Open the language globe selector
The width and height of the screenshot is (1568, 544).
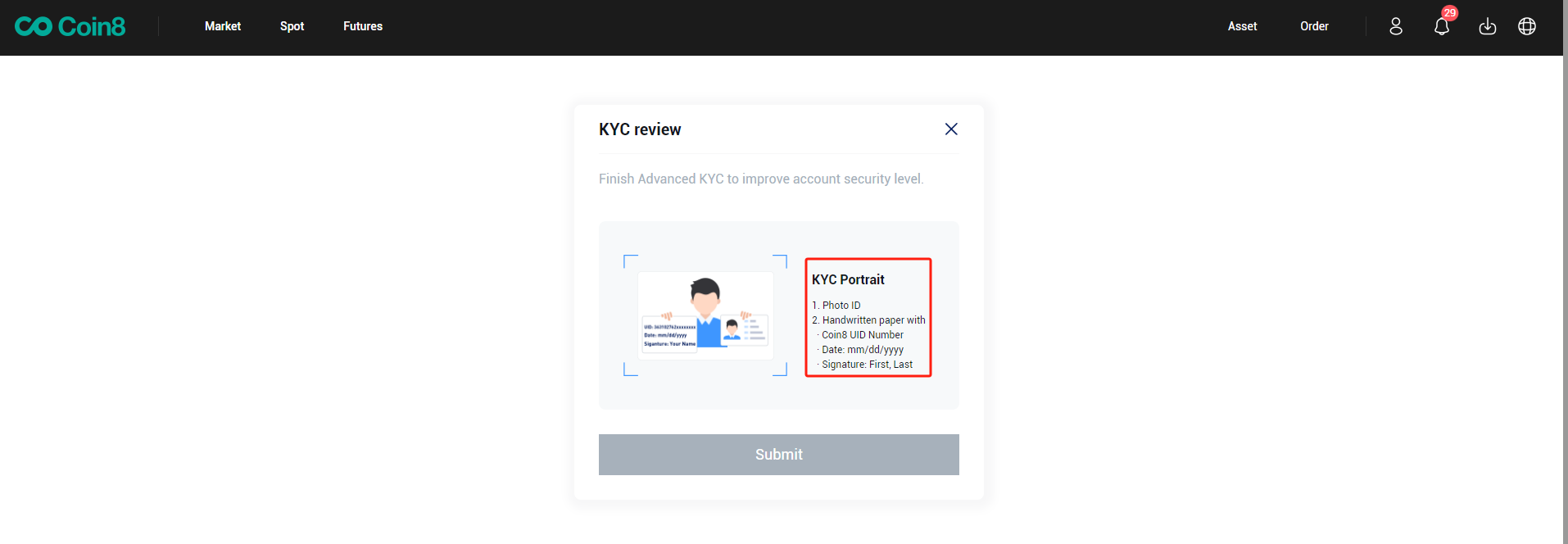click(1526, 26)
